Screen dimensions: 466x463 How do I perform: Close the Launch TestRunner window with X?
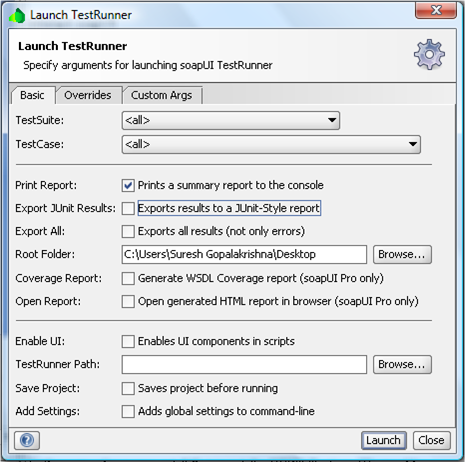coord(436,10)
